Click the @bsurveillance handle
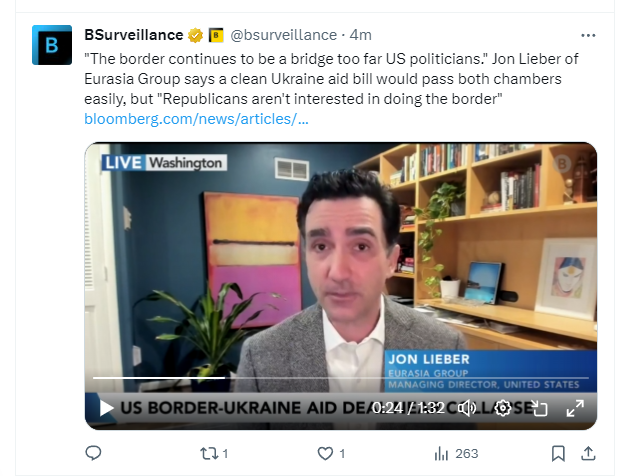Viewport: 617px width, 476px height. (x=283, y=35)
